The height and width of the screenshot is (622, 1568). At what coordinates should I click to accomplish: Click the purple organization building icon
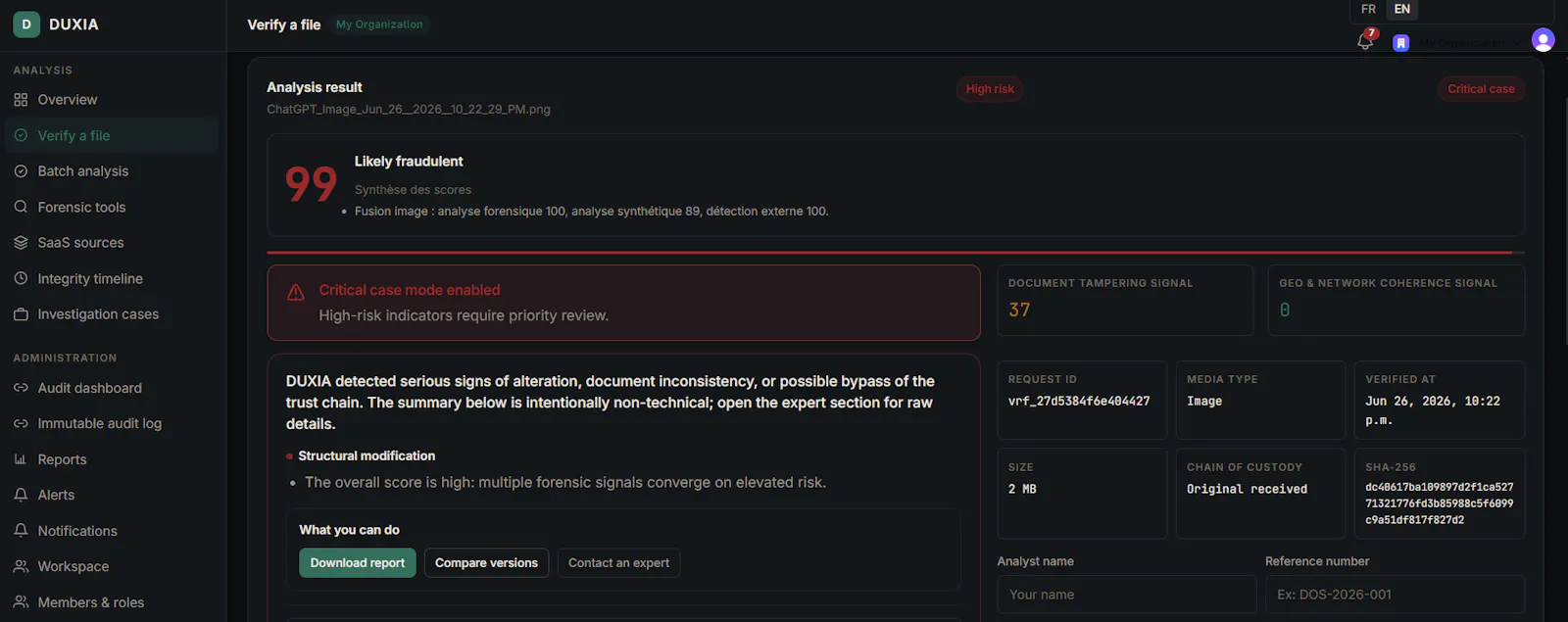[x=1401, y=43]
